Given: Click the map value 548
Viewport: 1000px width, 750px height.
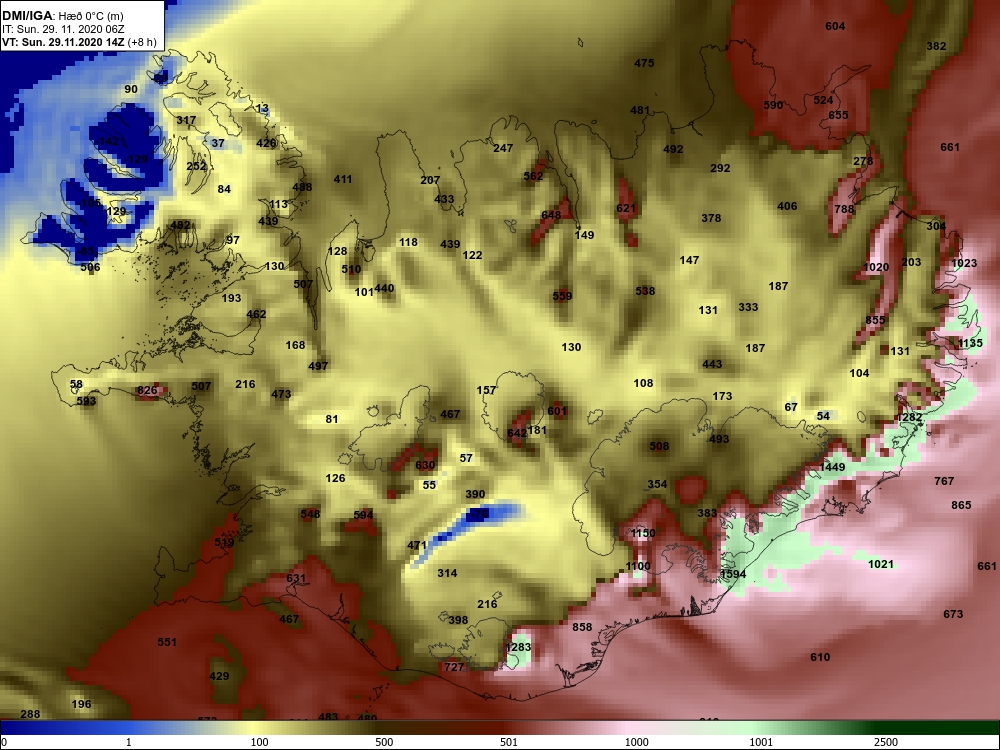Looking at the screenshot, I should [x=310, y=514].
